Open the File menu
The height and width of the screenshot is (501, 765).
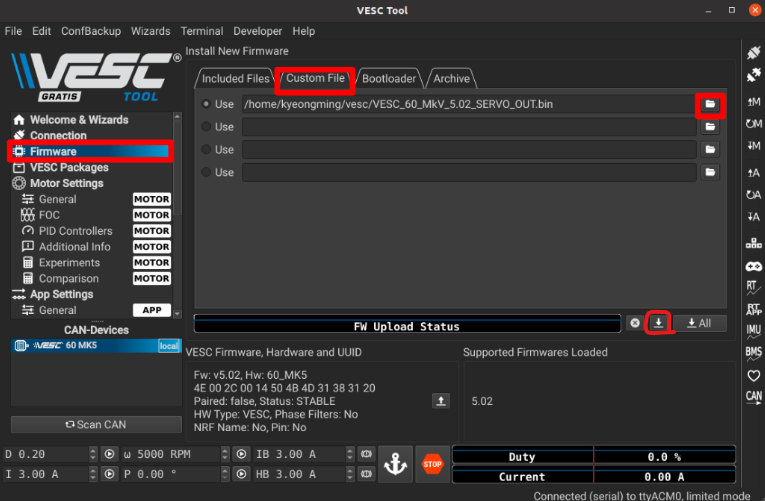click(x=13, y=31)
